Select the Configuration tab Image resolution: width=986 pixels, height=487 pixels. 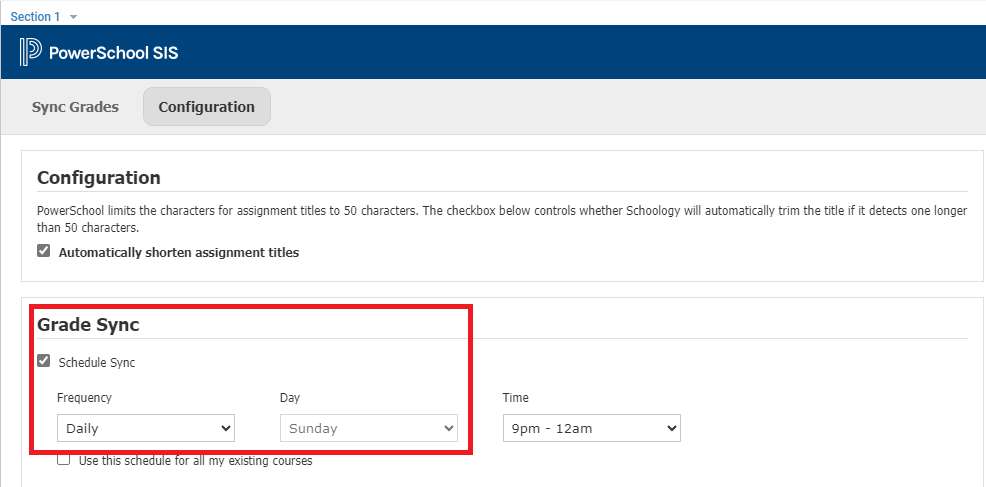click(206, 107)
